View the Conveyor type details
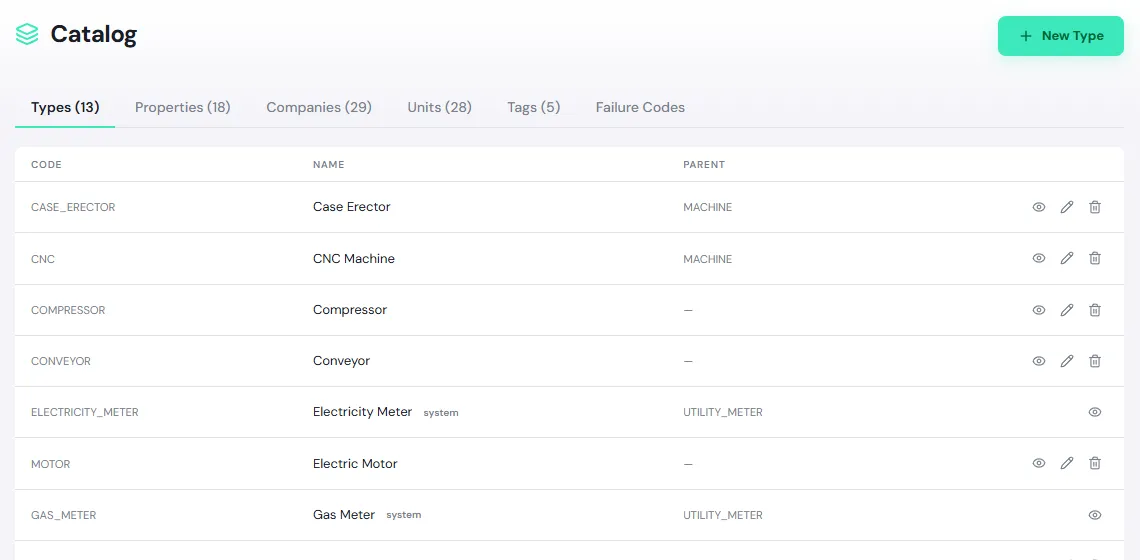The width and height of the screenshot is (1140, 560). click(x=1039, y=361)
